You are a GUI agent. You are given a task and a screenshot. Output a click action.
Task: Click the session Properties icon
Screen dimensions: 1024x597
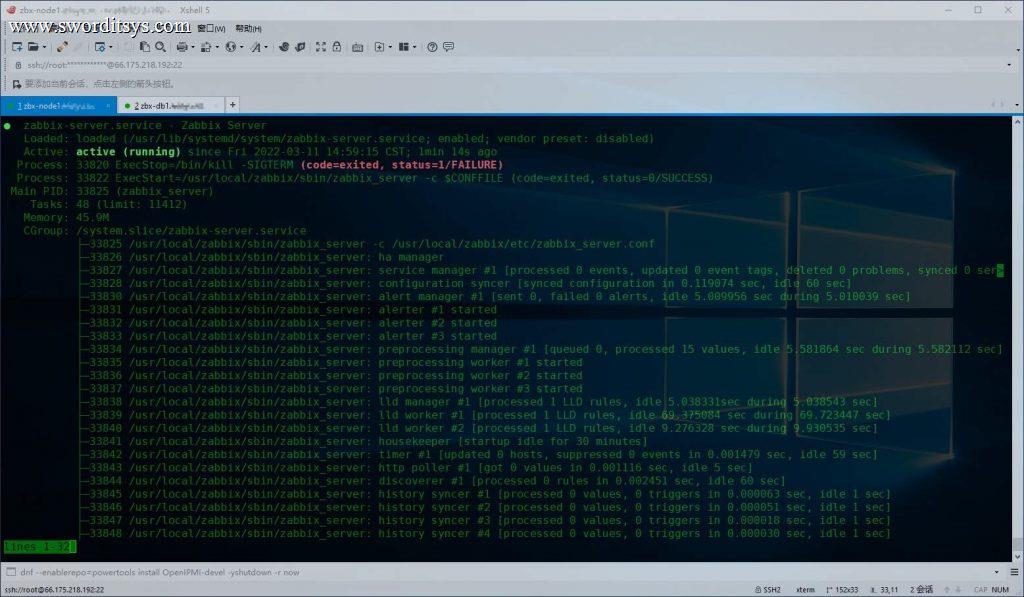point(99,47)
